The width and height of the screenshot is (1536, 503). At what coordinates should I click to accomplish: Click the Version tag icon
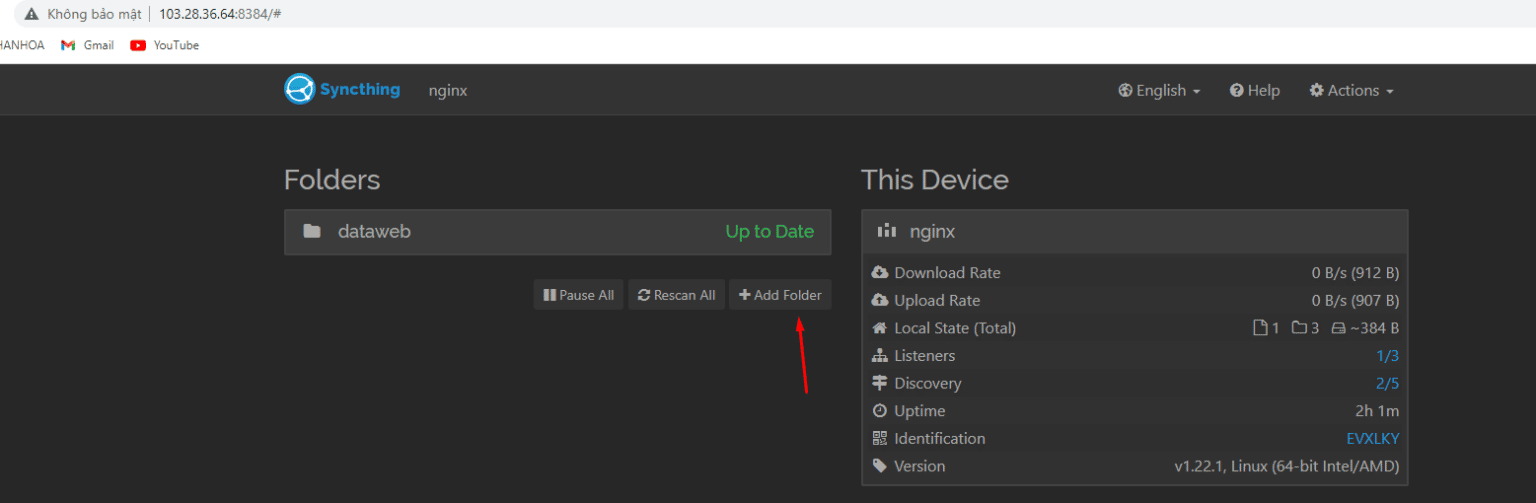(880, 466)
